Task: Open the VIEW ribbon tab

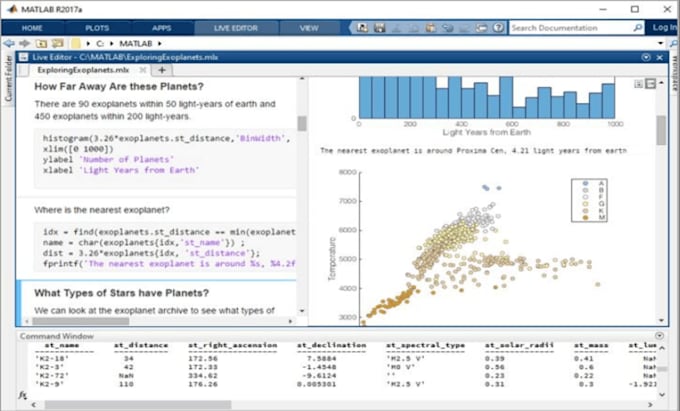Action: (309, 28)
